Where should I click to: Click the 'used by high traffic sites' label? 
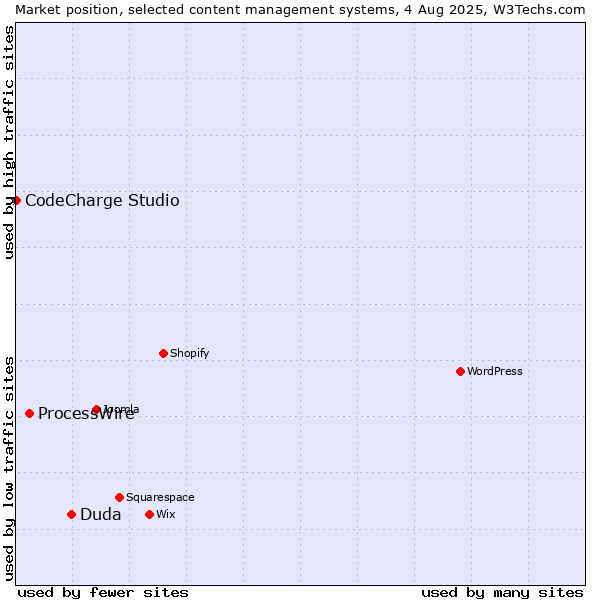pos(9,142)
